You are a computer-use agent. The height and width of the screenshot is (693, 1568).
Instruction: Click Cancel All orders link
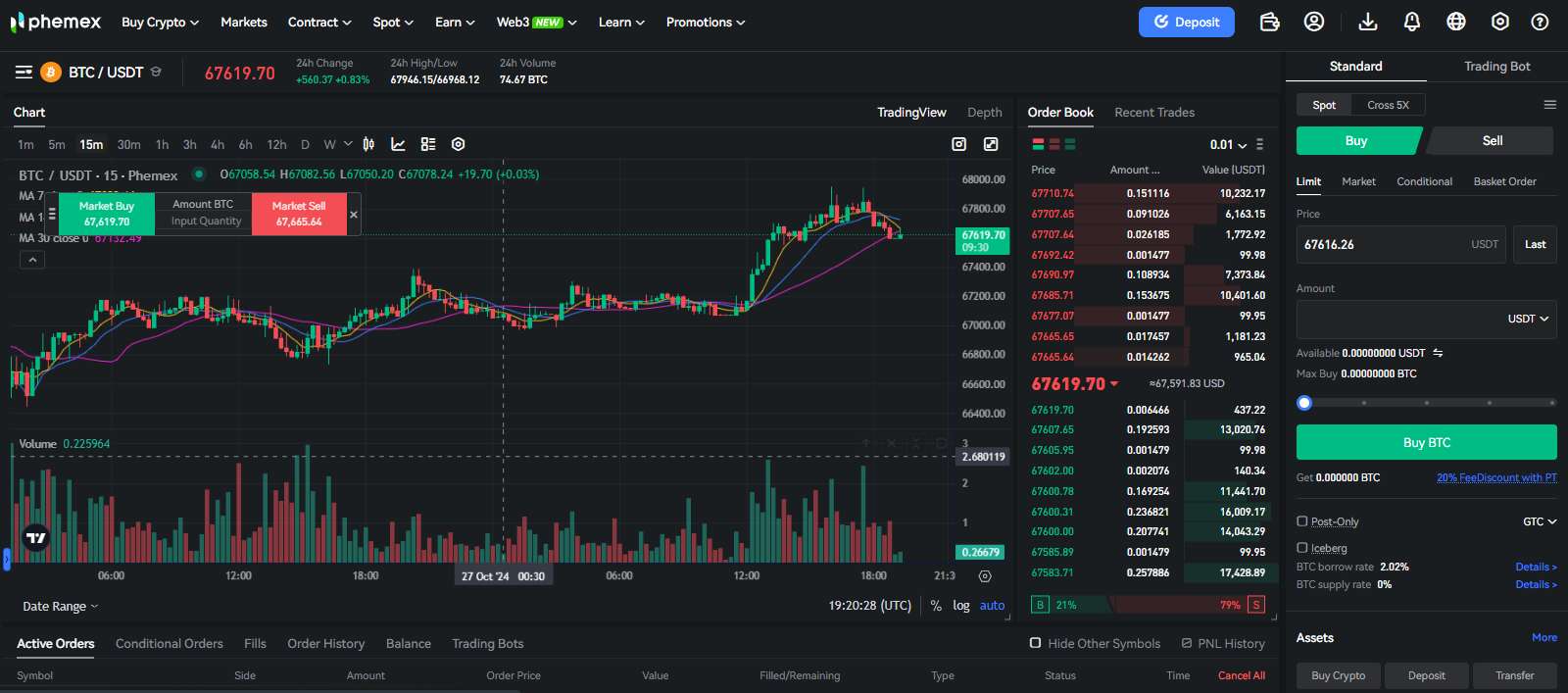pos(1241,675)
